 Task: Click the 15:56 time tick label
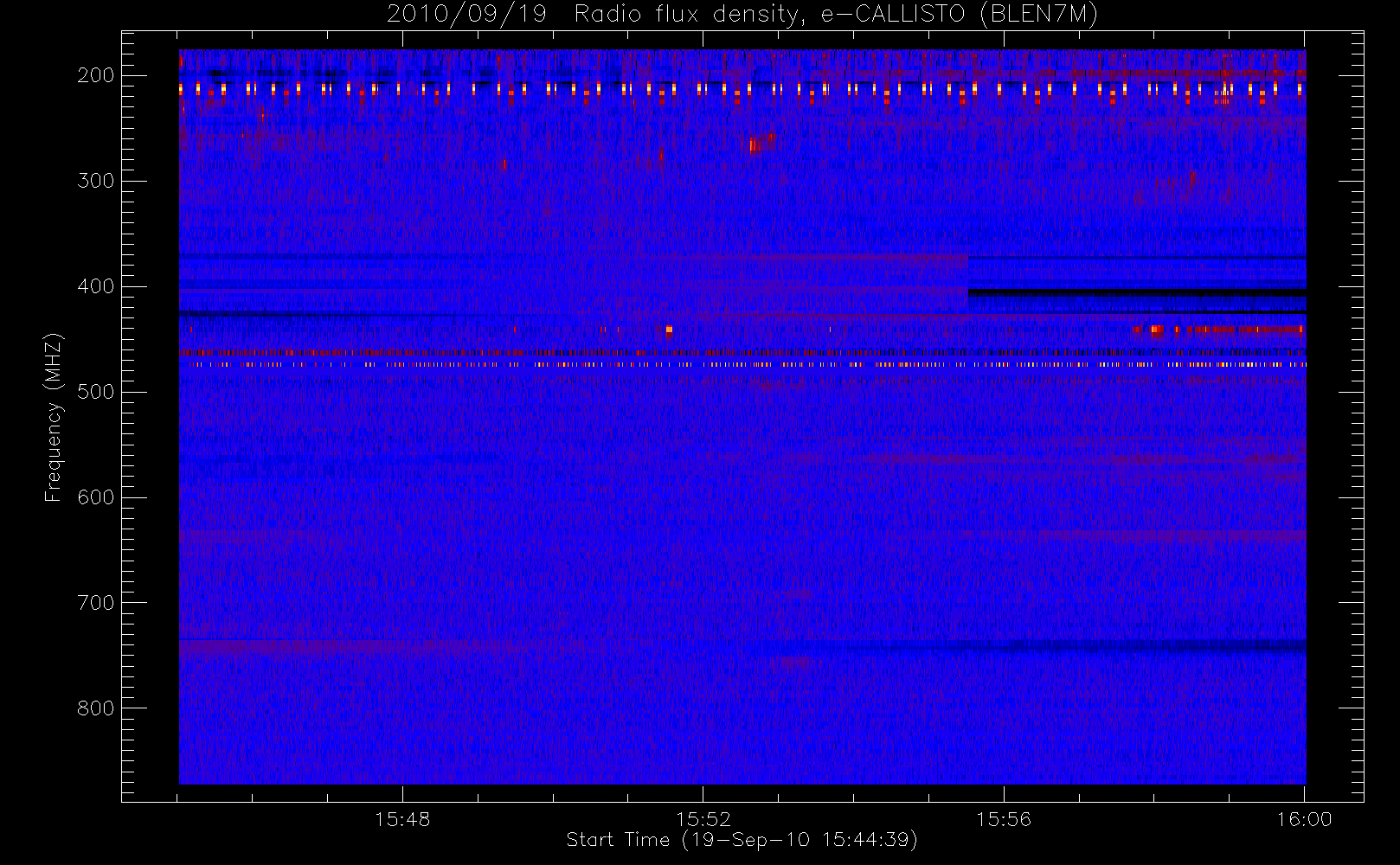point(1004,819)
